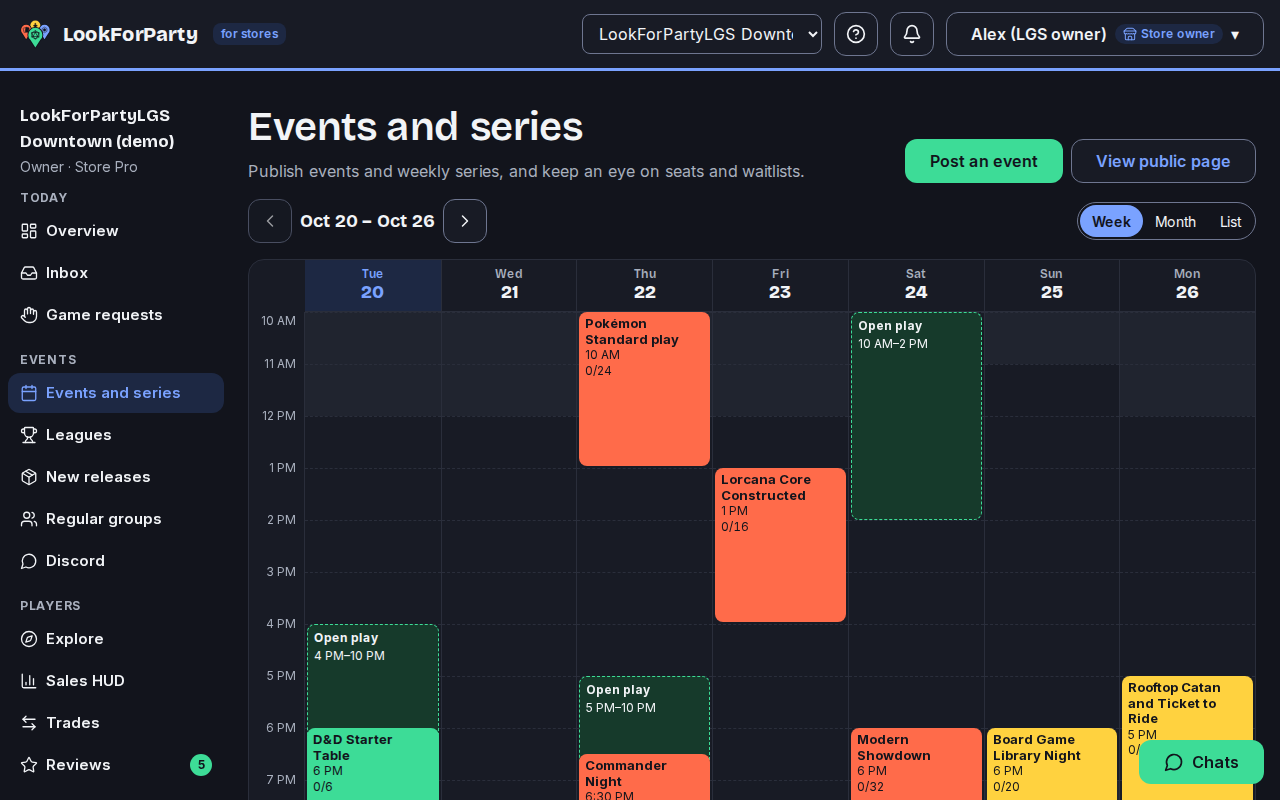Click the Oct 20 – Oct 26 date range
1280x800 pixels.
[x=367, y=221]
